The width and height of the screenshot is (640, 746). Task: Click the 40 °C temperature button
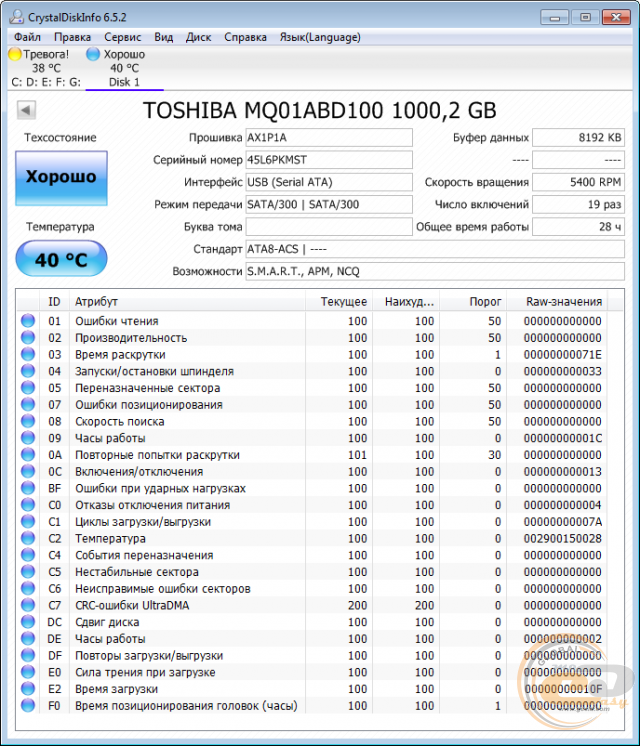tap(61, 258)
